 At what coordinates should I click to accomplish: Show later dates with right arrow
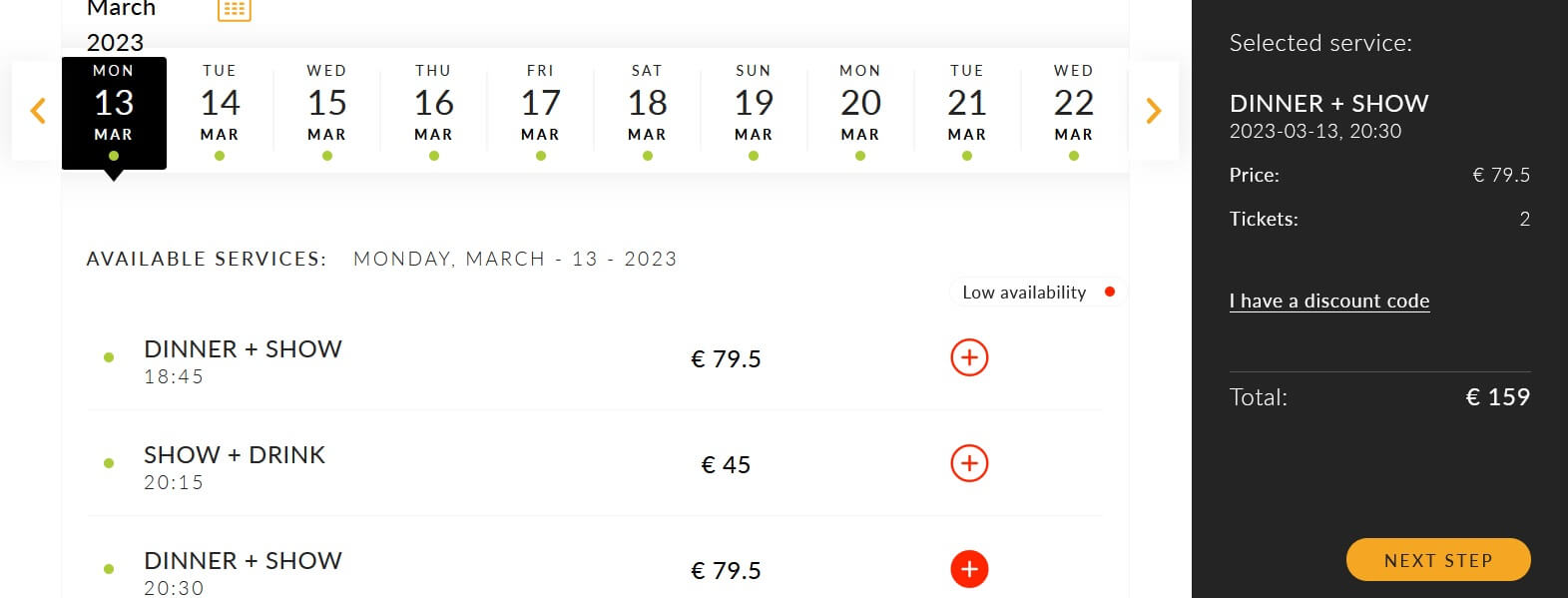(x=1153, y=110)
